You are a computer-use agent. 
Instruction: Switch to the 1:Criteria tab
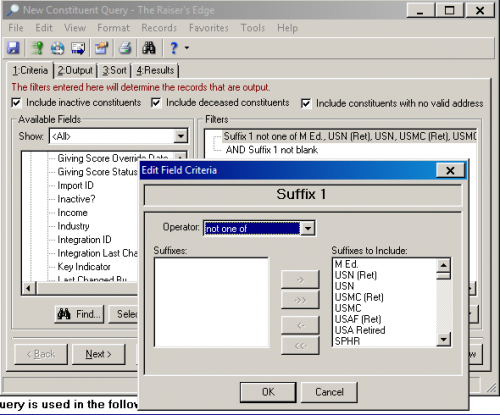click(x=30, y=70)
